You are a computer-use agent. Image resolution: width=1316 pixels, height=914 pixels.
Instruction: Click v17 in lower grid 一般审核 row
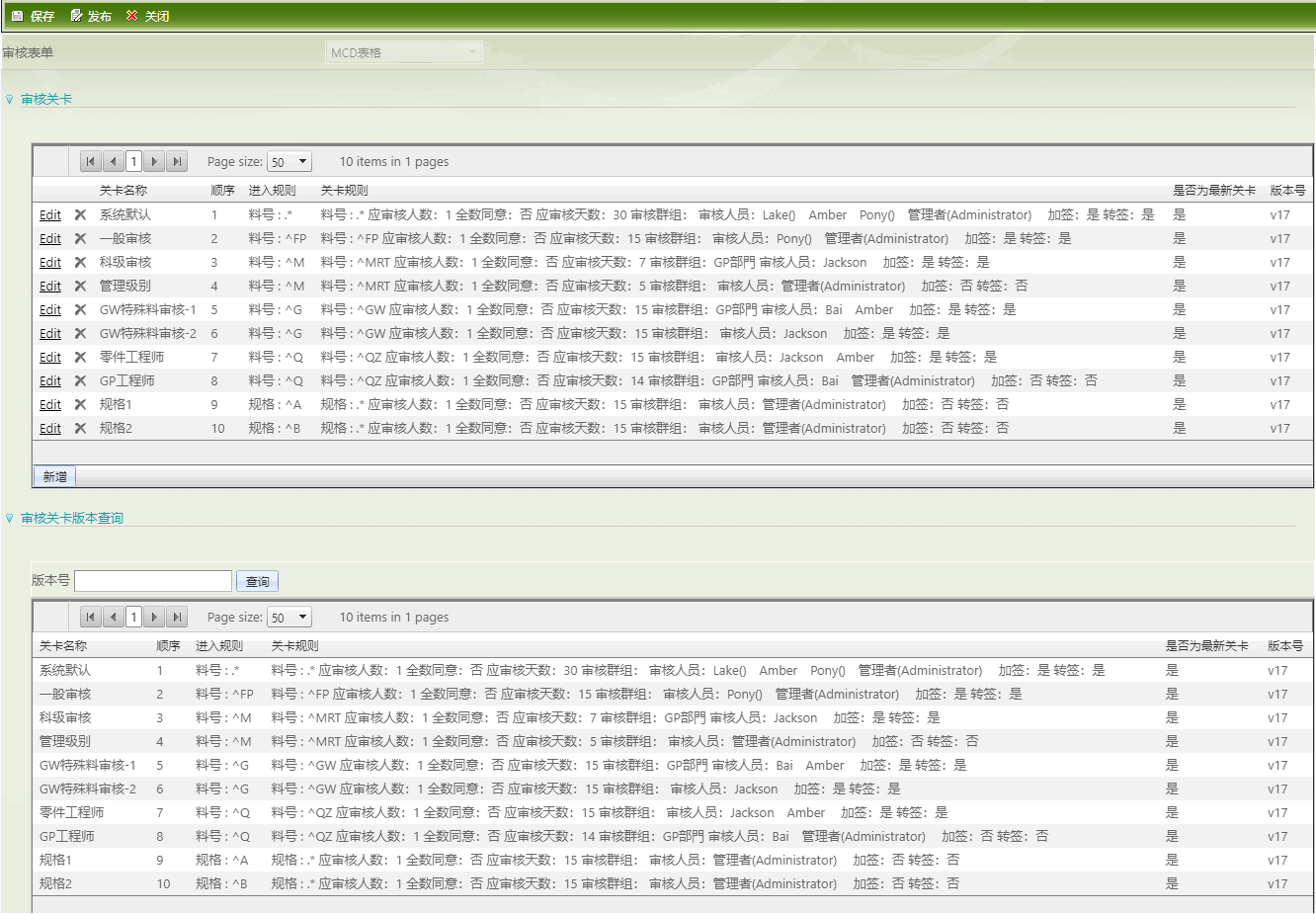(1277, 694)
